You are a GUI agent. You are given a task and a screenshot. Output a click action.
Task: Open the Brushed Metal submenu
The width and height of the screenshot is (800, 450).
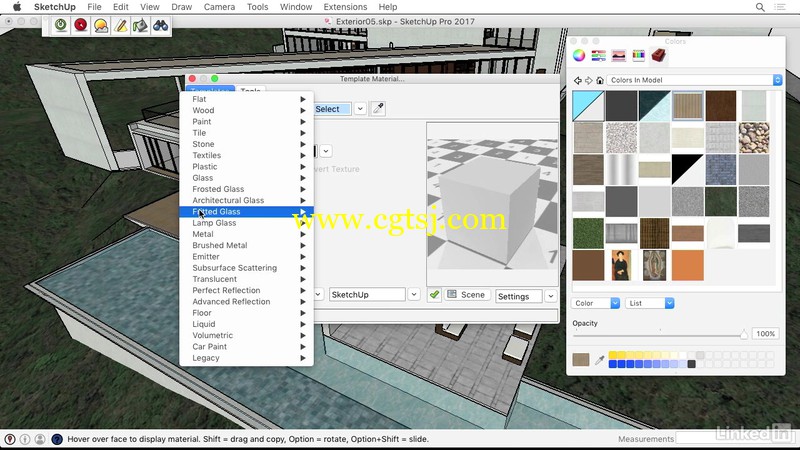246,245
